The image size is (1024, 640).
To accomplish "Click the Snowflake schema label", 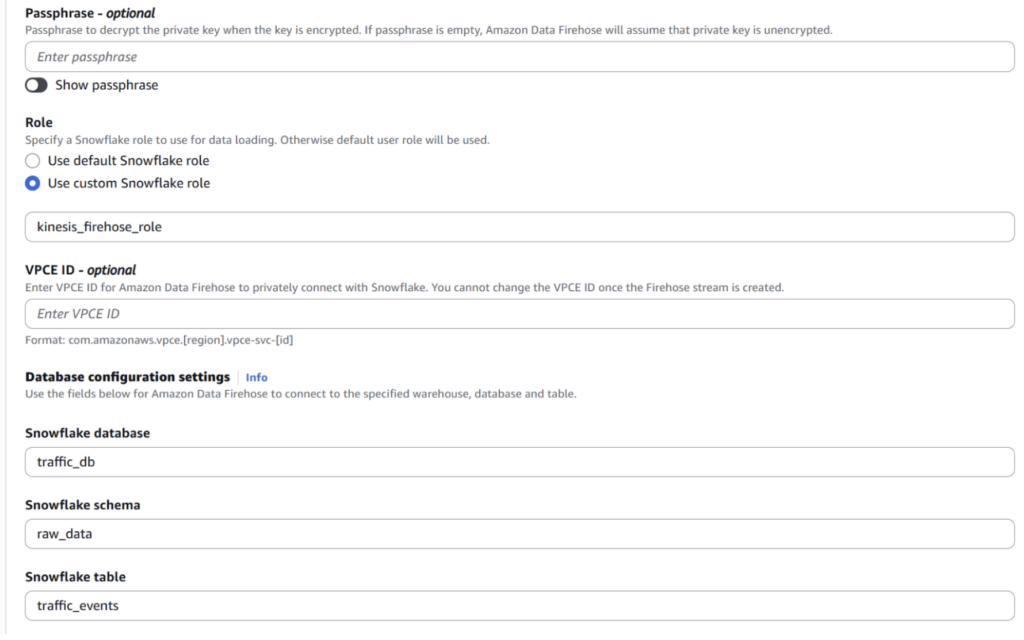I will point(82,505).
